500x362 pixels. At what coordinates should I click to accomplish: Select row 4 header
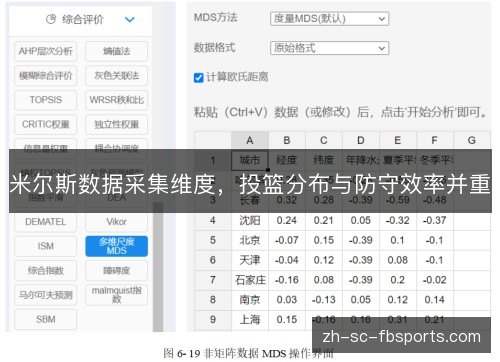pos(213,220)
